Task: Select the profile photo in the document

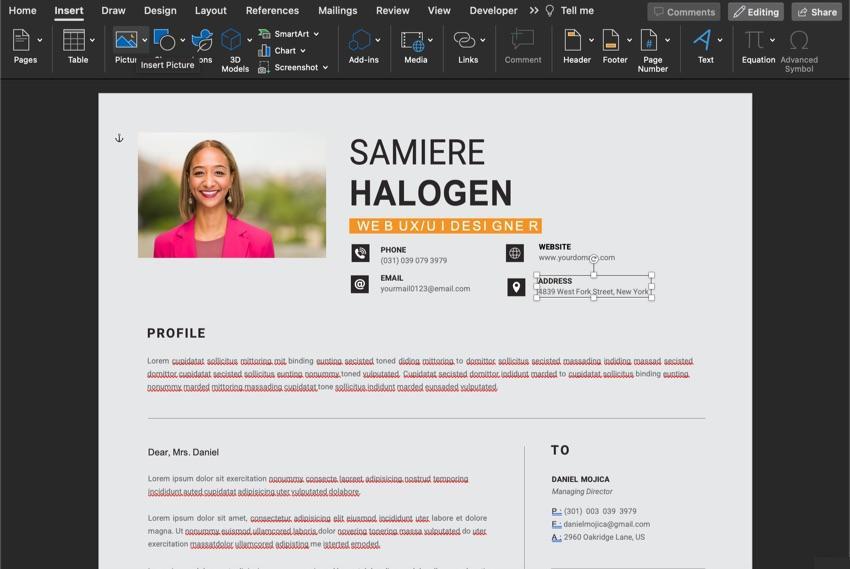Action: (x=232, y=195)
